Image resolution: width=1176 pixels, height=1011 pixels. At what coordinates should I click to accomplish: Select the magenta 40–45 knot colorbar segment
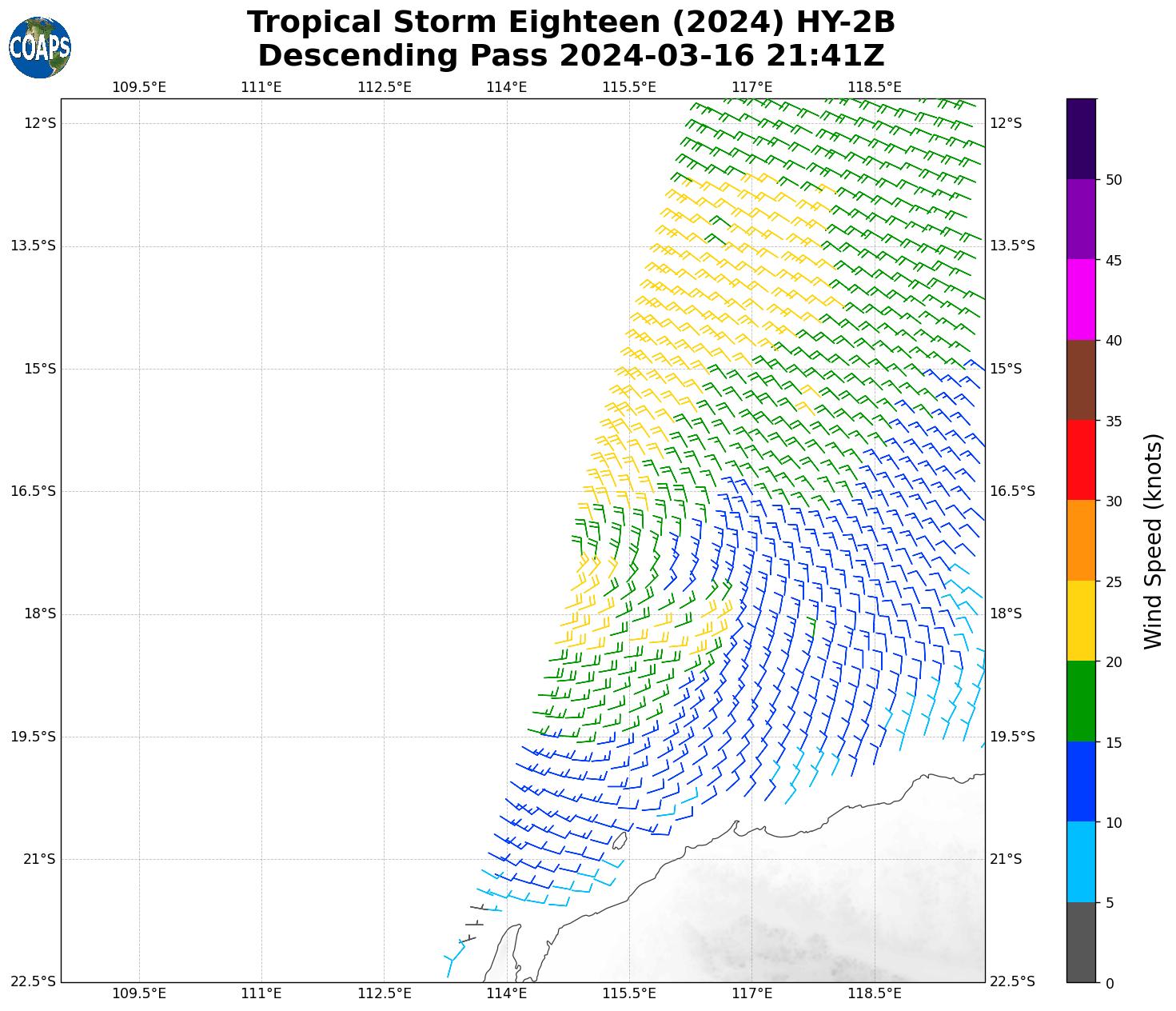click(1081, 300)
